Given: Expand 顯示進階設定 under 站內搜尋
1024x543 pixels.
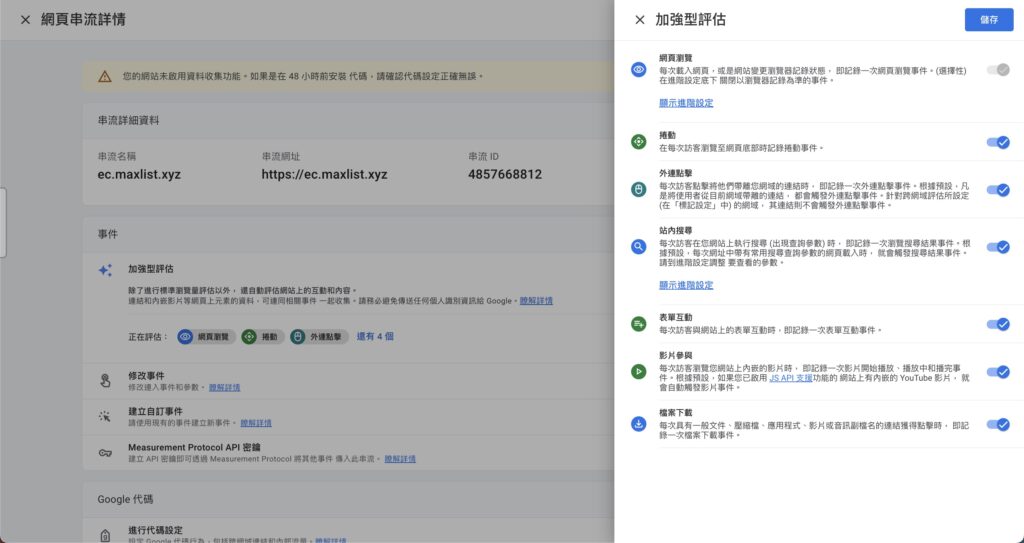Looking at the screenshot, I should (x=686, y=286).
